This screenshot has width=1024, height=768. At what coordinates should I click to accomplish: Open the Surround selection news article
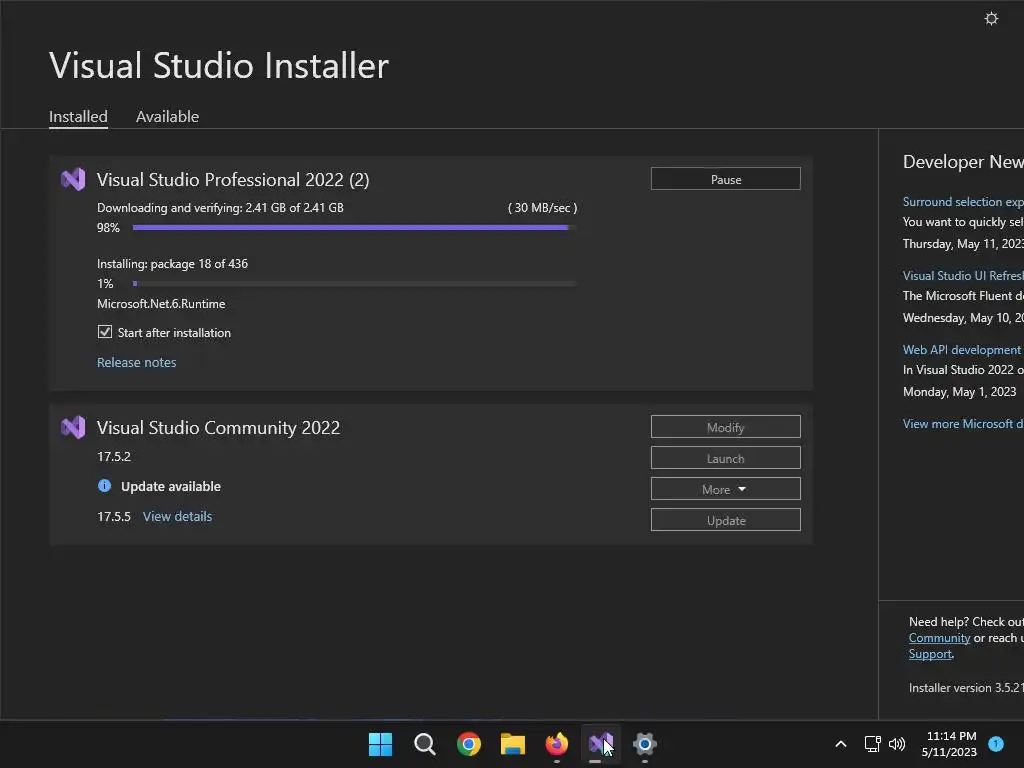(x=963, y=202)
